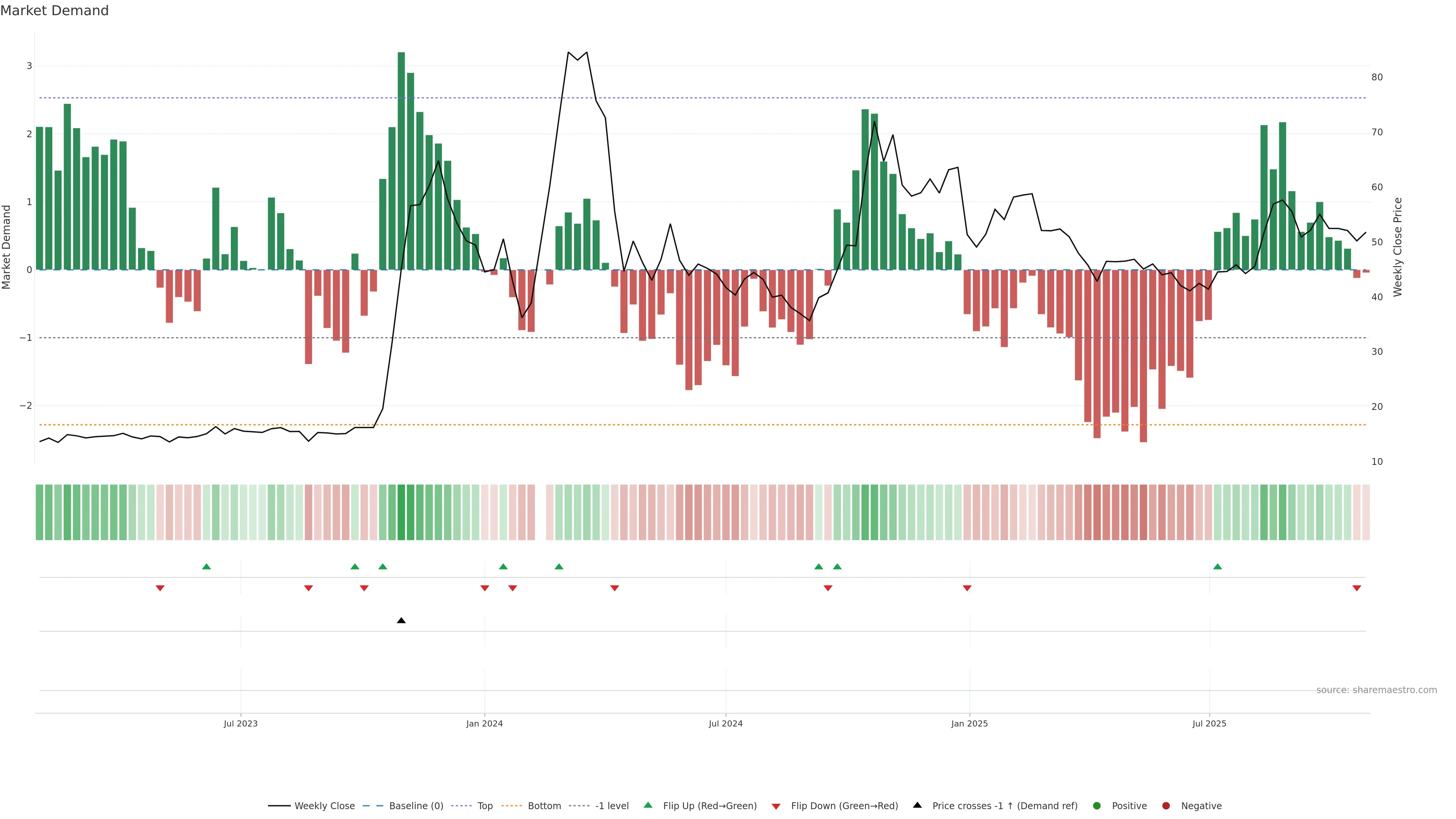Click the tallest green demand bar
Viewport: 1456px width, 819px height.
(401, 161)
